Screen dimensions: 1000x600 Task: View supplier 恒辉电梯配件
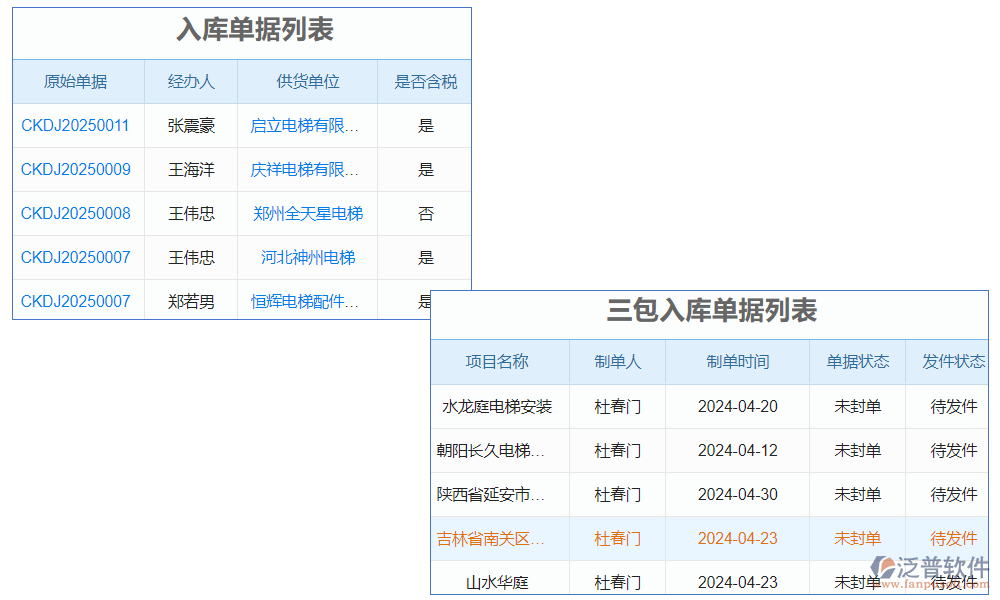tap(307, 301)
